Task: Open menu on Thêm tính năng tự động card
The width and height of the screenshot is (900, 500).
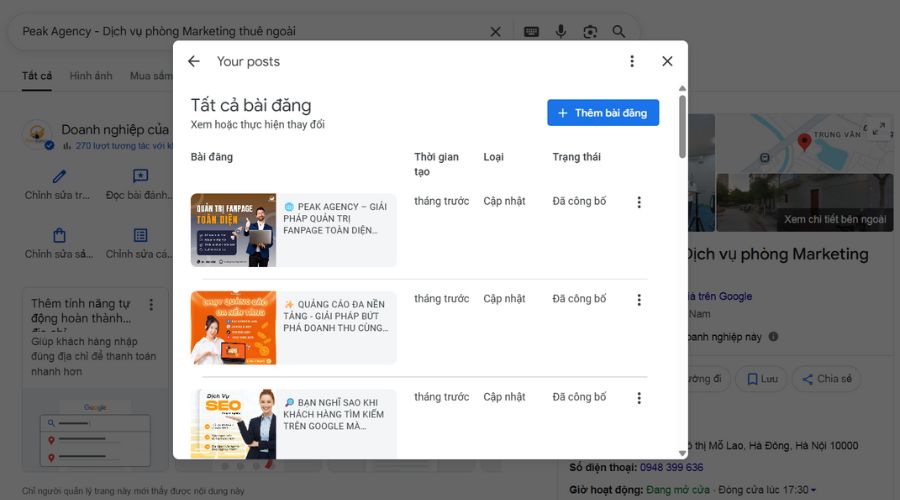Action: coord(151,304)
